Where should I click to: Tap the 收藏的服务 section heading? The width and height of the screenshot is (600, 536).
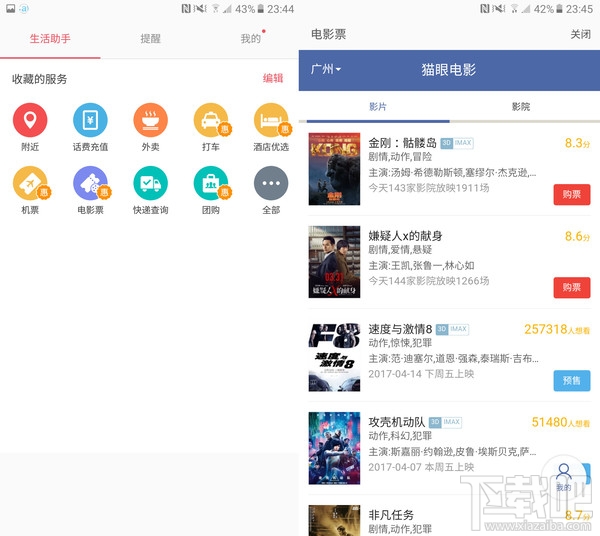pyautogui.click(x=39, y=79)
